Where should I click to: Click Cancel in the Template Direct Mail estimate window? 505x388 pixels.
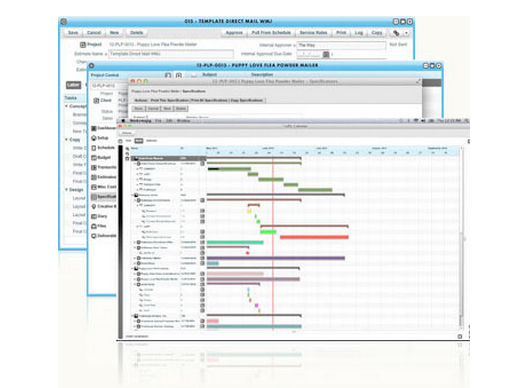94,33
